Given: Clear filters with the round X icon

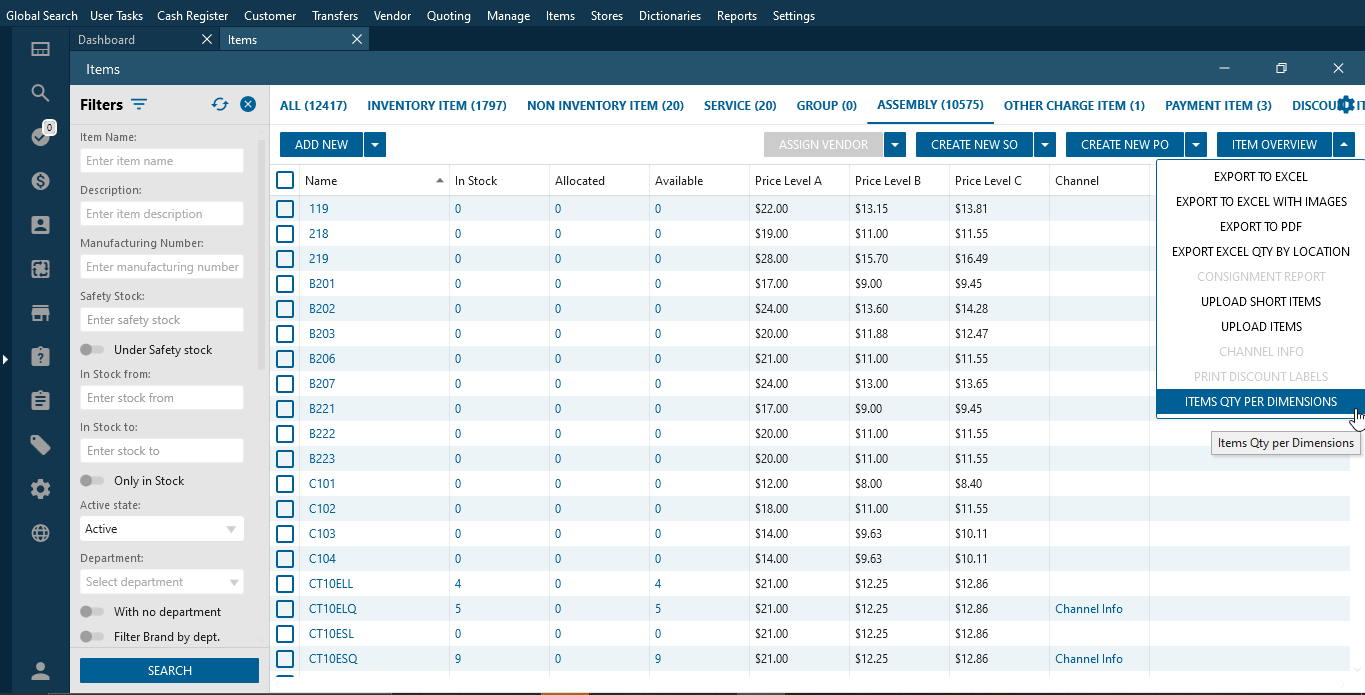Looking at the screenshot, I should point(248,104).
